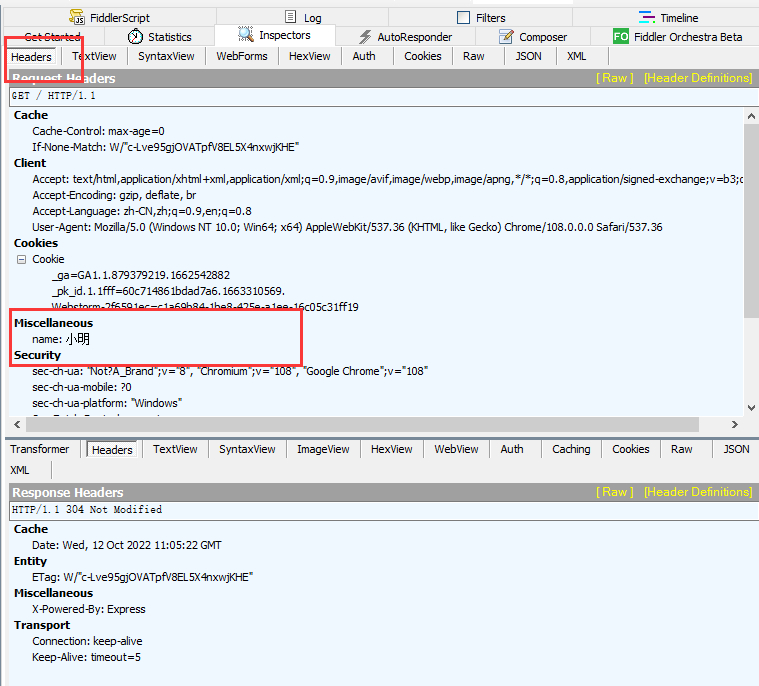The height and width of the screenshot is (686, 759).
Task: Select the Accept-Language header row
Action: pyautogui.click(x=142, y=211)
